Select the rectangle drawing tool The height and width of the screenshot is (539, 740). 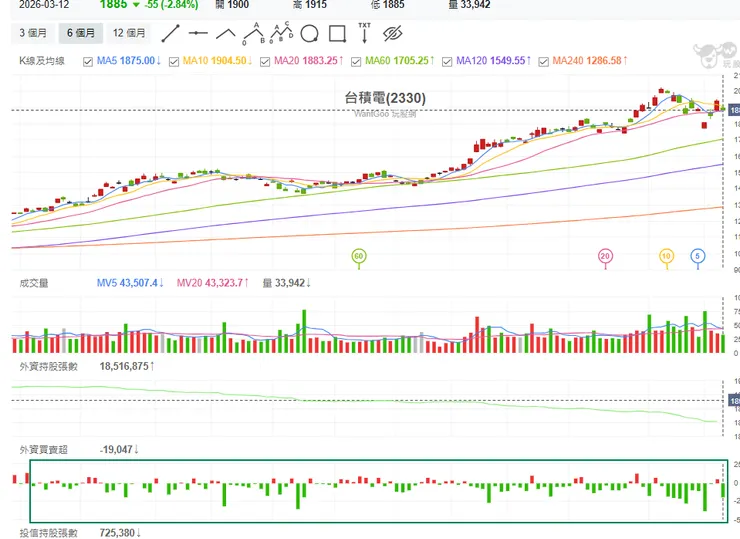point(337,34)
